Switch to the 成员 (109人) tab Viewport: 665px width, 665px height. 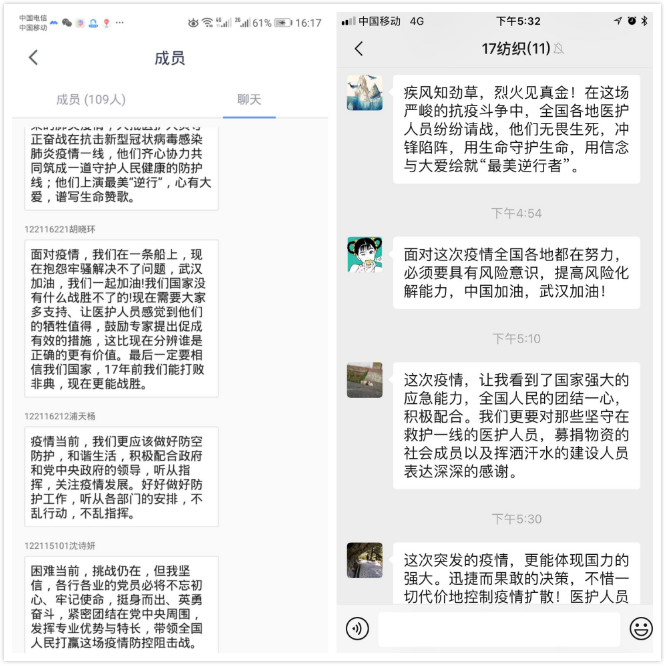[x=91, y=100]
